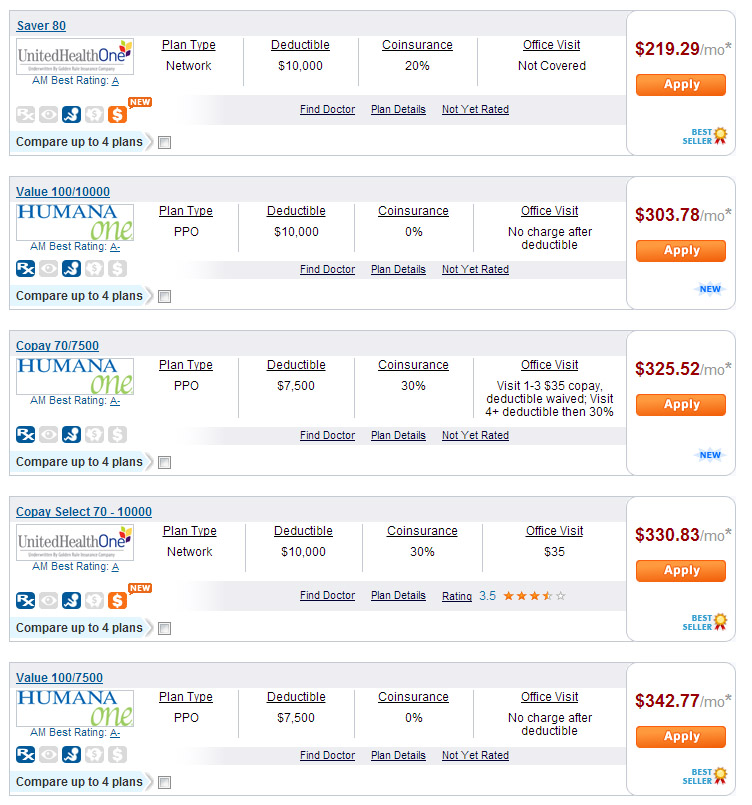Open the A- AM Best Rating link on Value 100/10000
The image size is (752, 805).
coord(115,246)
